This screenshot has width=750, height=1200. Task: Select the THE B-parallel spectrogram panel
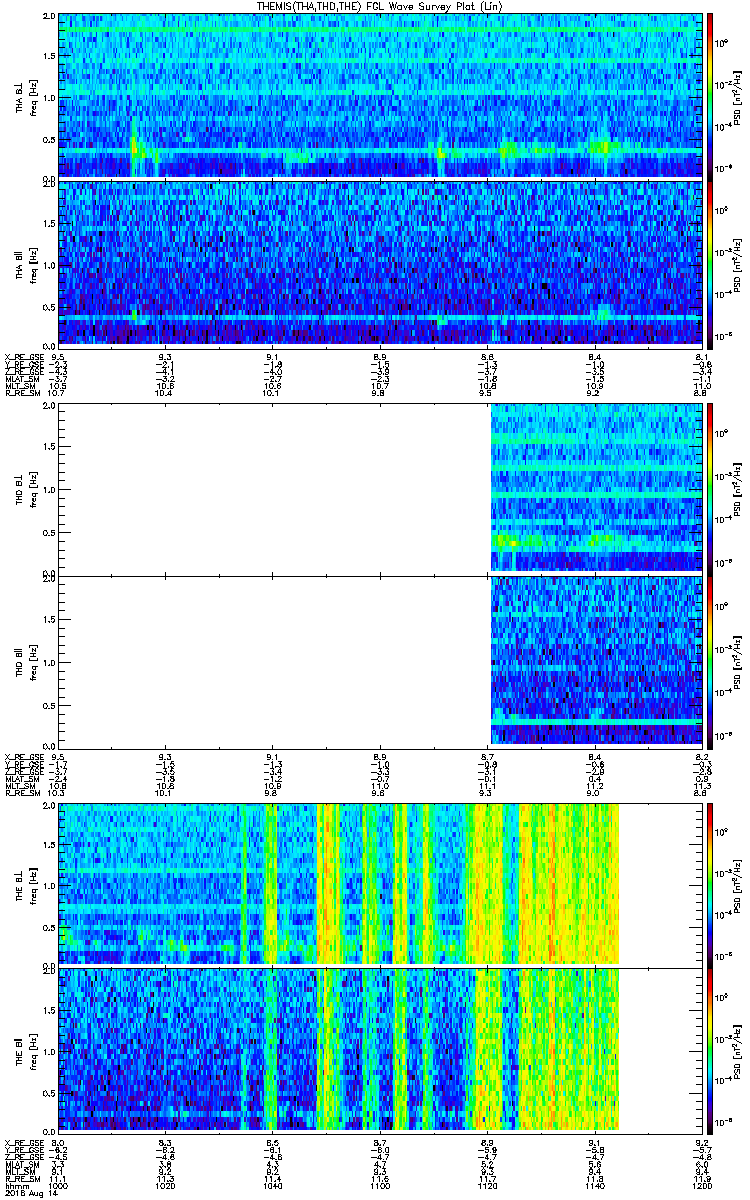(x=380, y=1049)
